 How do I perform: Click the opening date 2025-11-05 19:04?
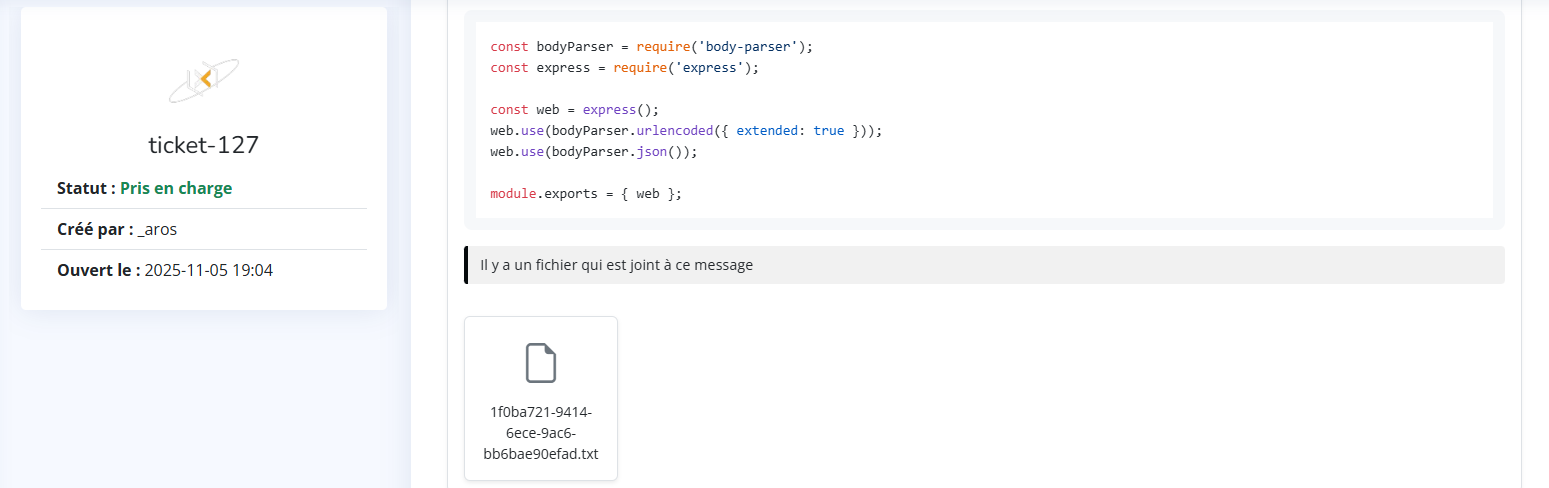point(209,270)
